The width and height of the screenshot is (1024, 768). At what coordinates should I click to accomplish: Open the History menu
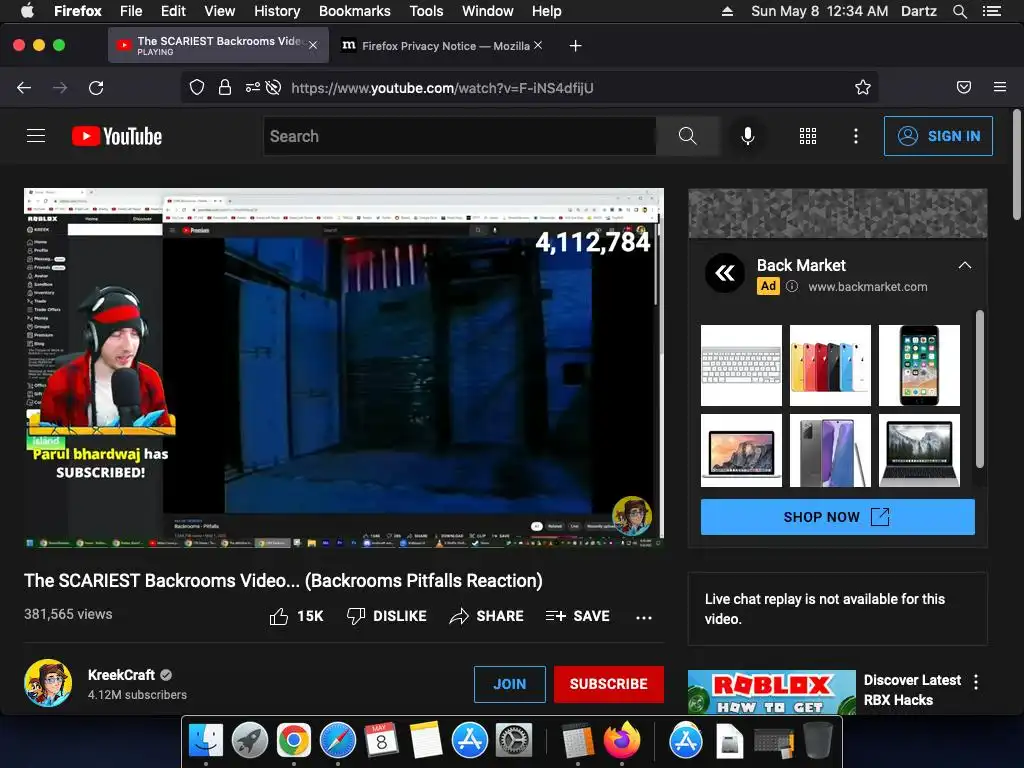point(277,11)
